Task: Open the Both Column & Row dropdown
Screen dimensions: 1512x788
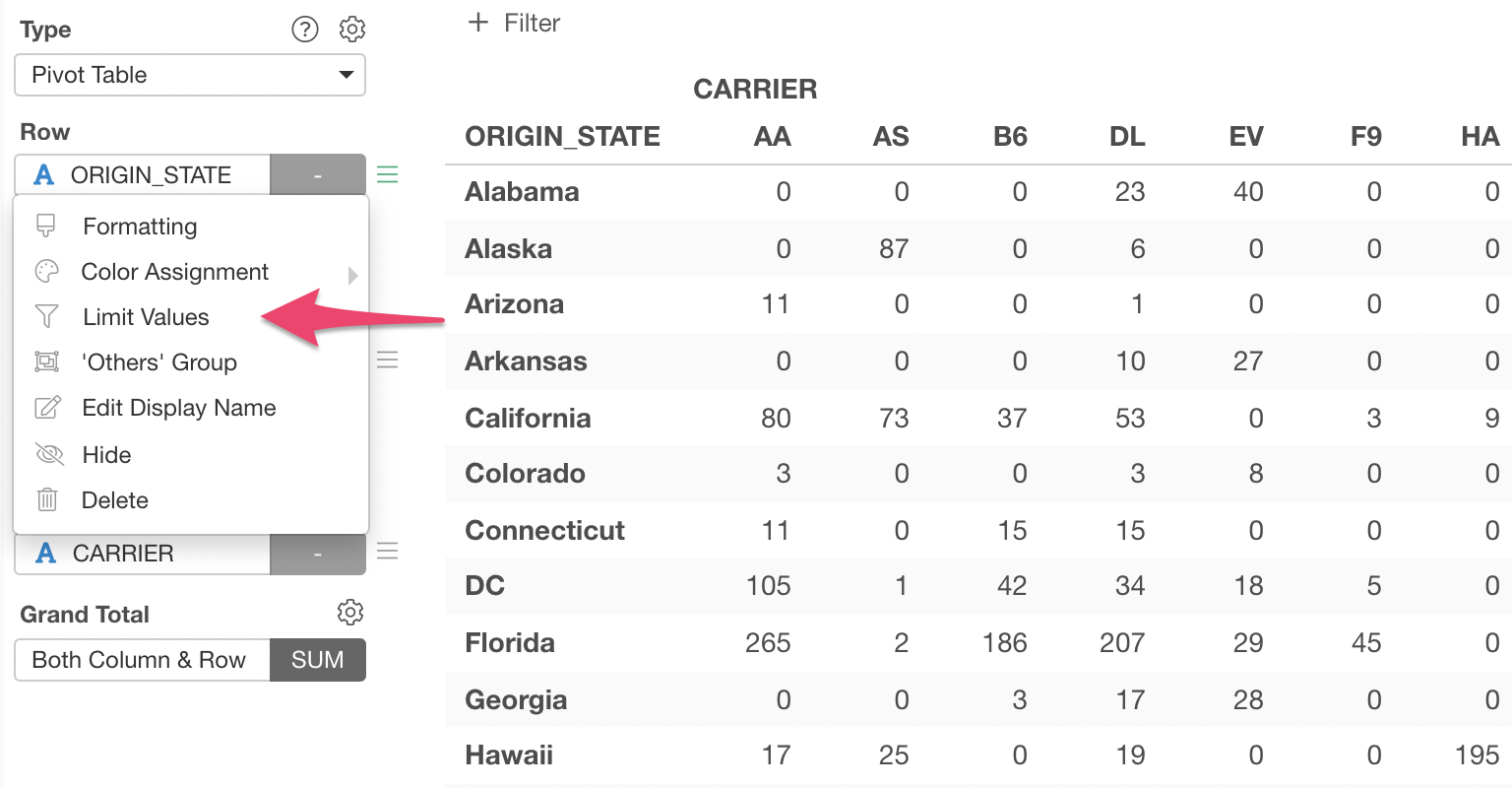Action: [x=143, y=660]
